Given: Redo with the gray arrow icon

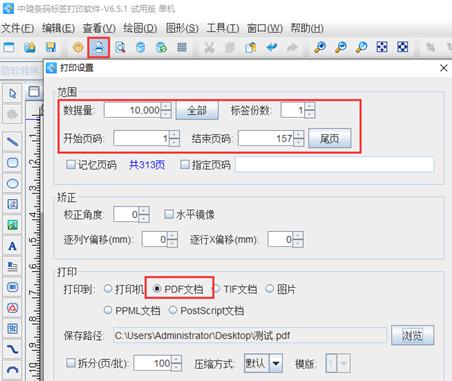Looking at the screenshot, I should (292, 47).
